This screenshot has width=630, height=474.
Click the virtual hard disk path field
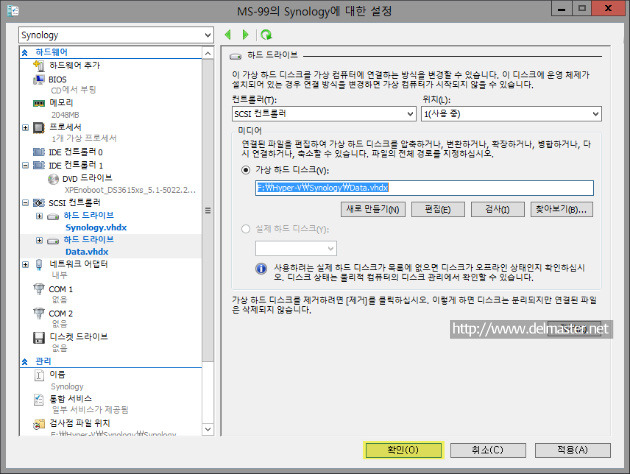[x=424, y=188]
